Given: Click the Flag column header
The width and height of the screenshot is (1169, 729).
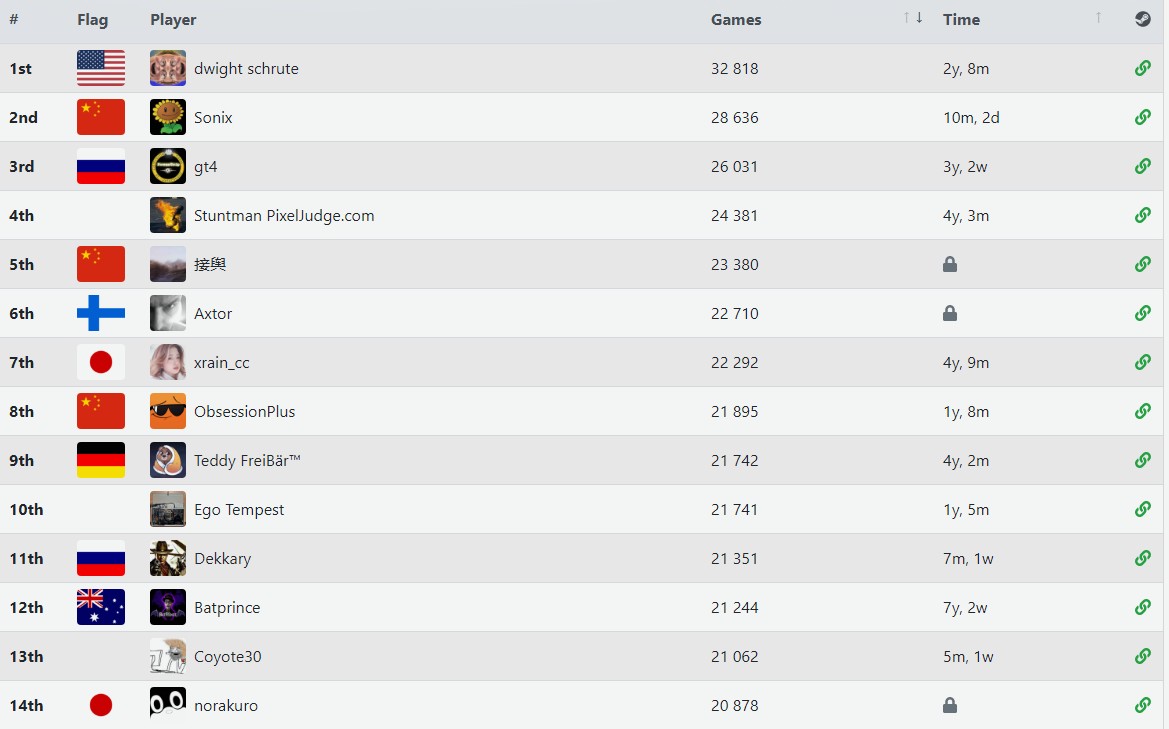Looking at the screenshot, I should [92, 20].
